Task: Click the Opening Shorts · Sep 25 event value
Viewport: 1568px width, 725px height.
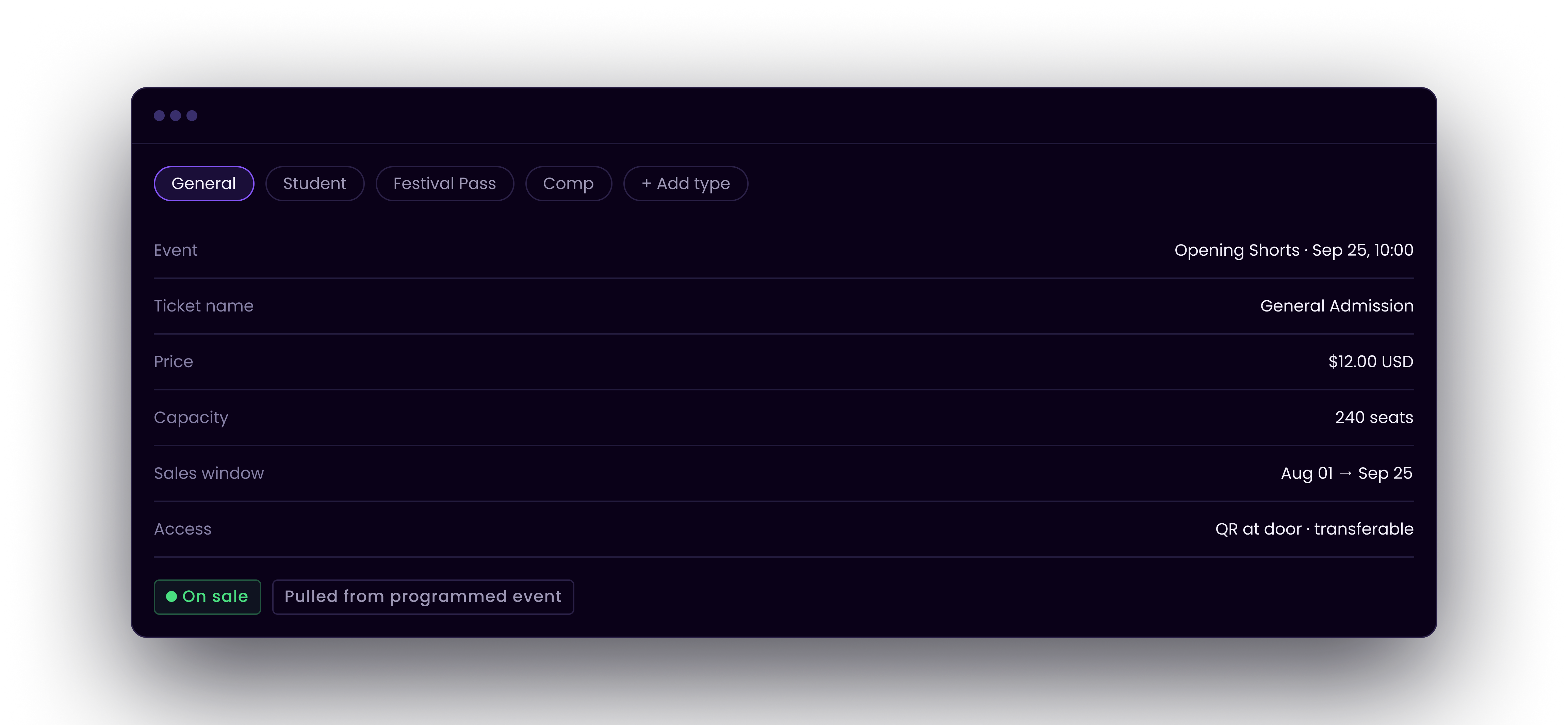Action: coord(1293,250)
